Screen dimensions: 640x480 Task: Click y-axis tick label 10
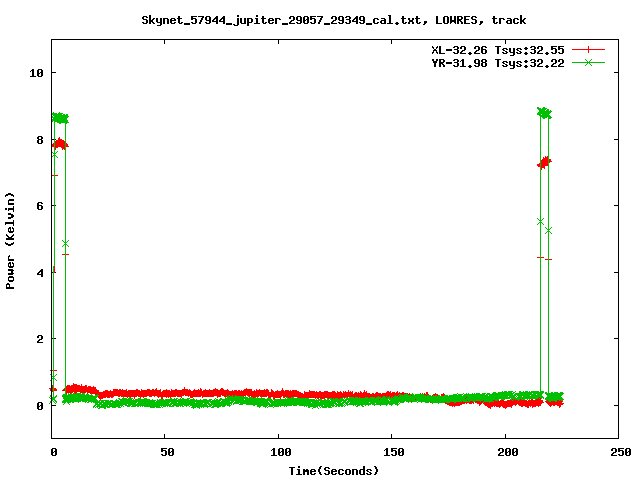[x=36, y=73]
